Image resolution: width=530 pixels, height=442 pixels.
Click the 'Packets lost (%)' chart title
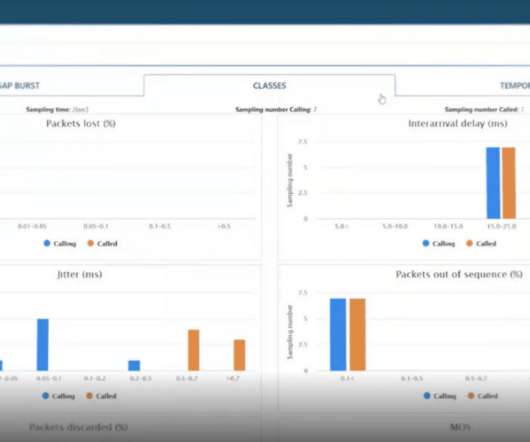(81, 124)
